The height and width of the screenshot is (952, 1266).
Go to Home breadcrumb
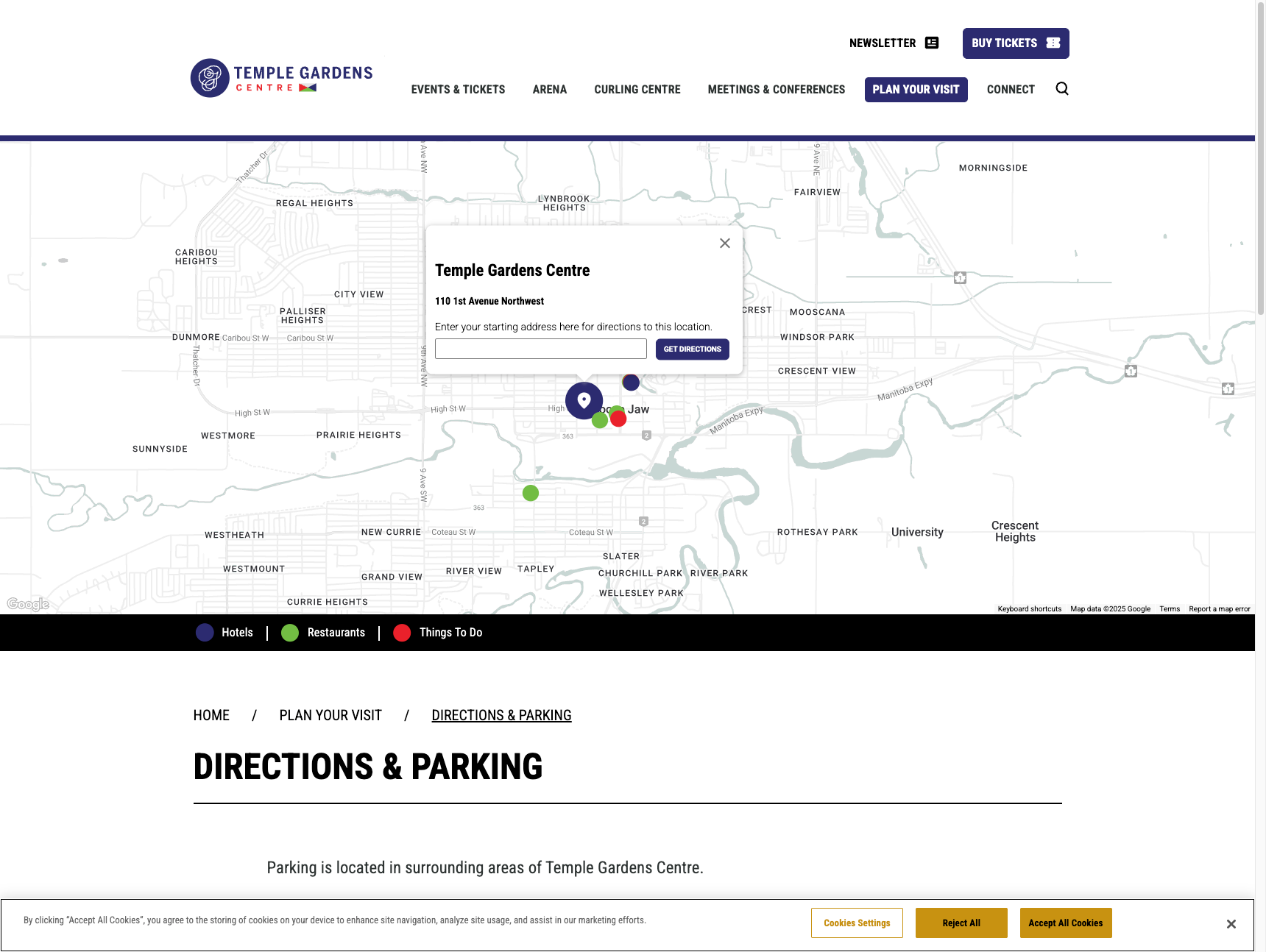click(211, 715)
